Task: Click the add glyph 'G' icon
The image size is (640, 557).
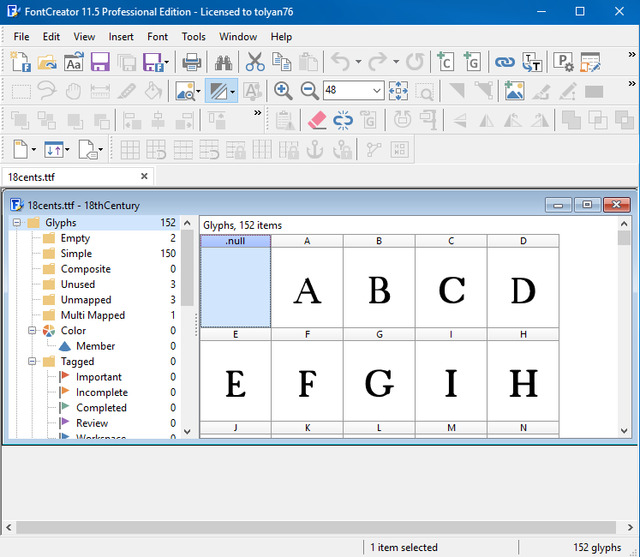Action: (472, 62)
